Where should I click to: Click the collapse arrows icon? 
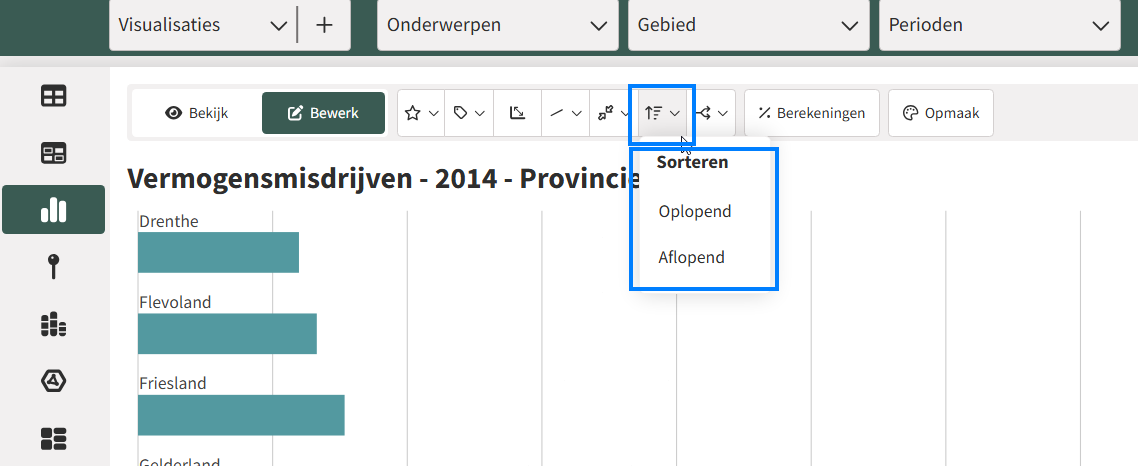[605, 113]
